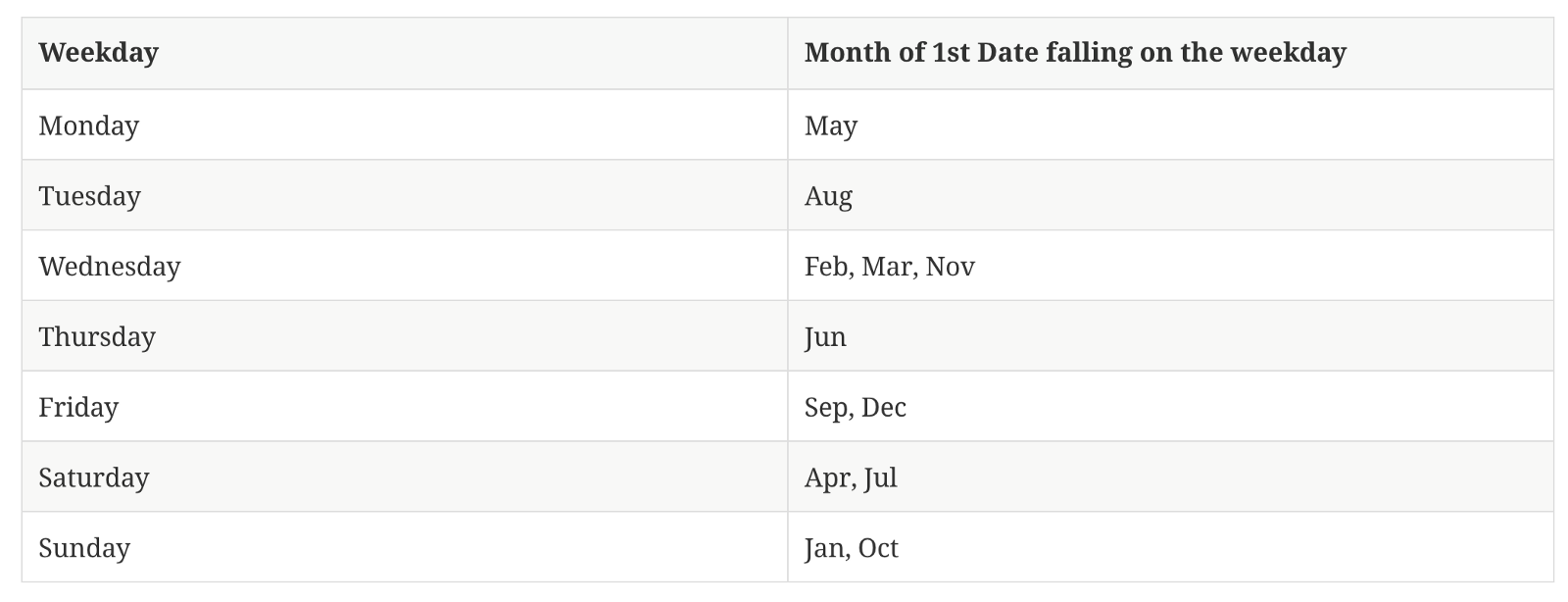The height and width of the screenshot is (602, 1568).
Task: Click the word Jul in Saturday's row
Action: [x=881, y=477]
